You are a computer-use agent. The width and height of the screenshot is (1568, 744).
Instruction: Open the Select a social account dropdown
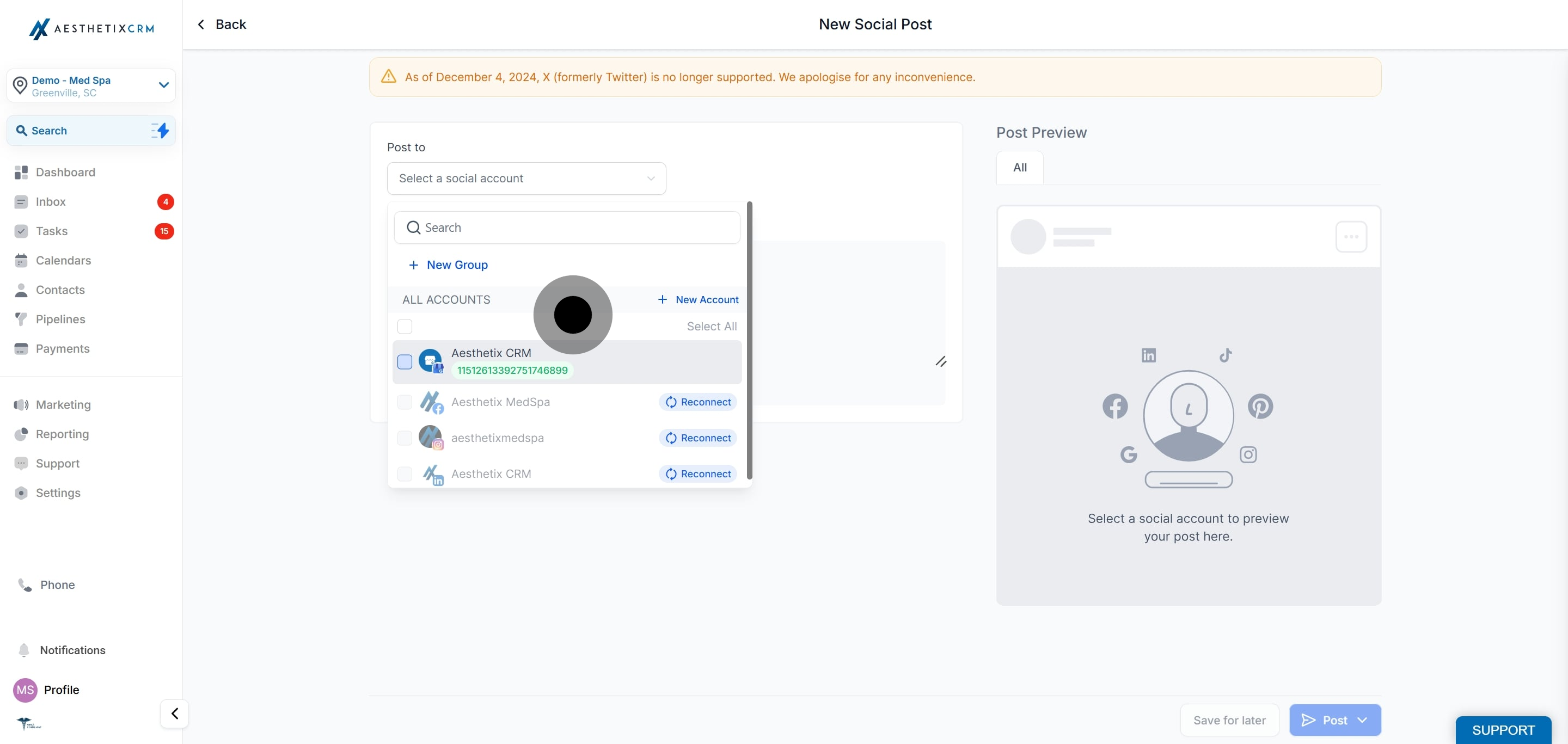(x=526, y=178)
